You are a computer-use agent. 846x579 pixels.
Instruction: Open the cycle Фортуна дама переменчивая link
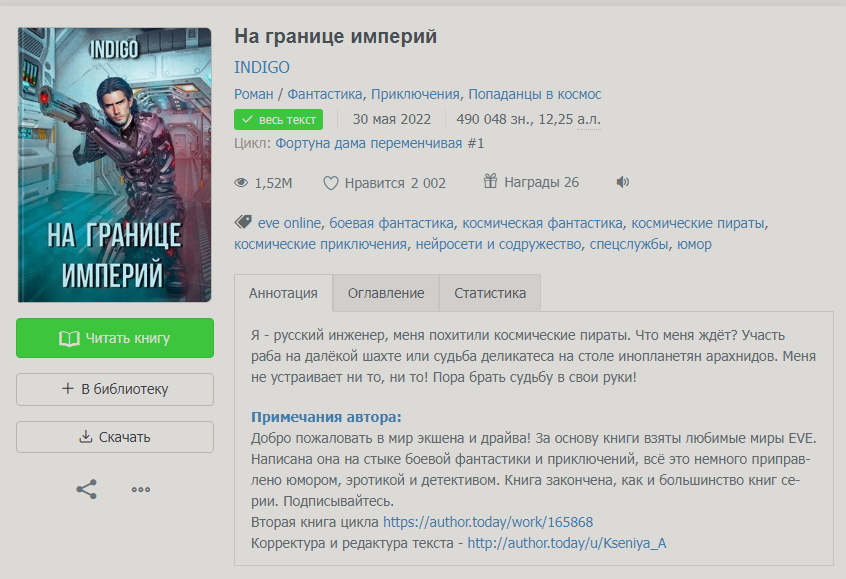(369, 143)
